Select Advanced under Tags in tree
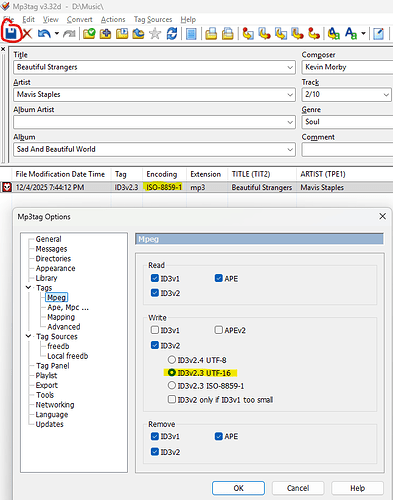393x500 pixels. coord(64,326)
